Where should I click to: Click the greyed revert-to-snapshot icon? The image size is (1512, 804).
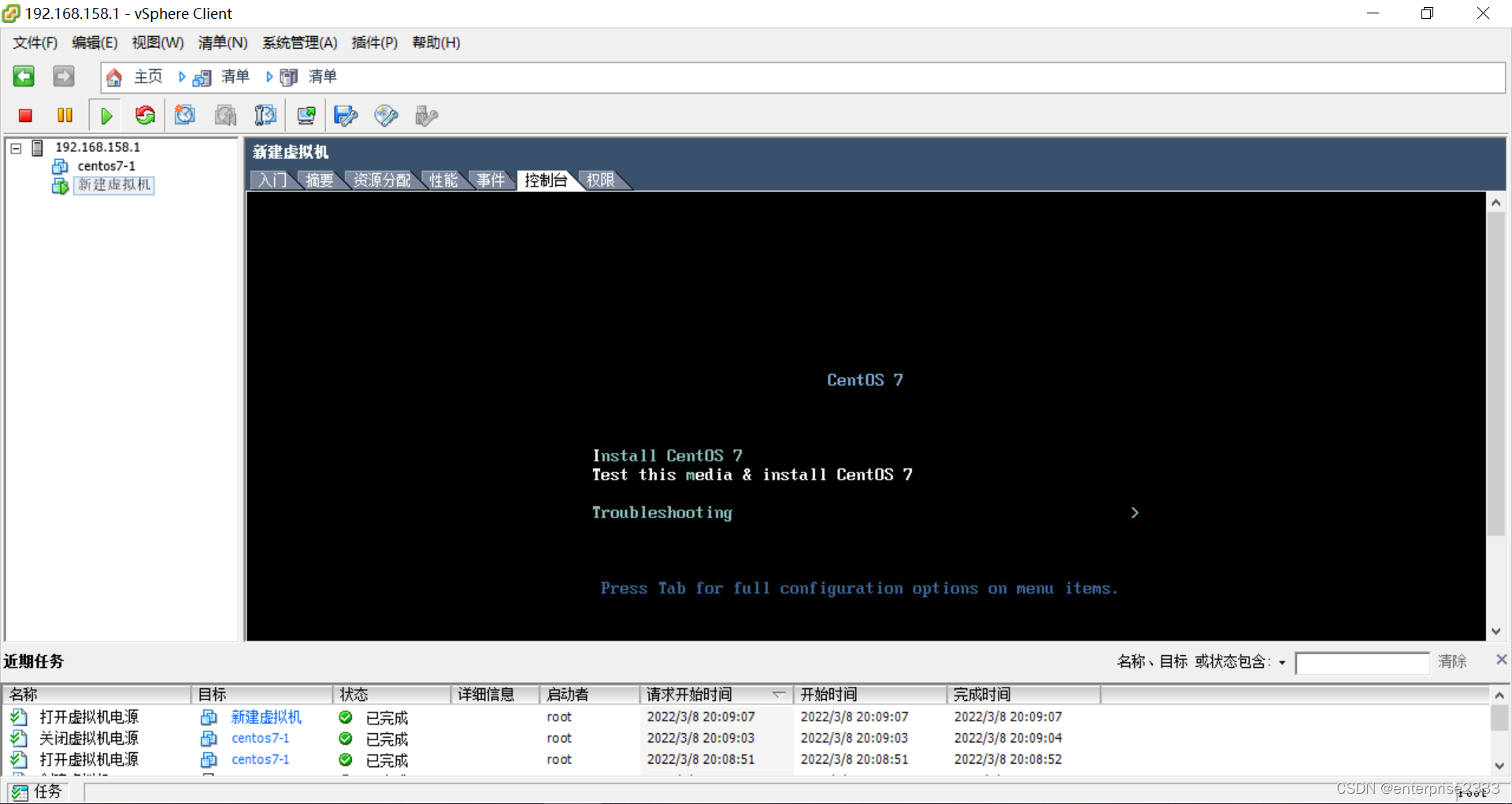[226, 116]
